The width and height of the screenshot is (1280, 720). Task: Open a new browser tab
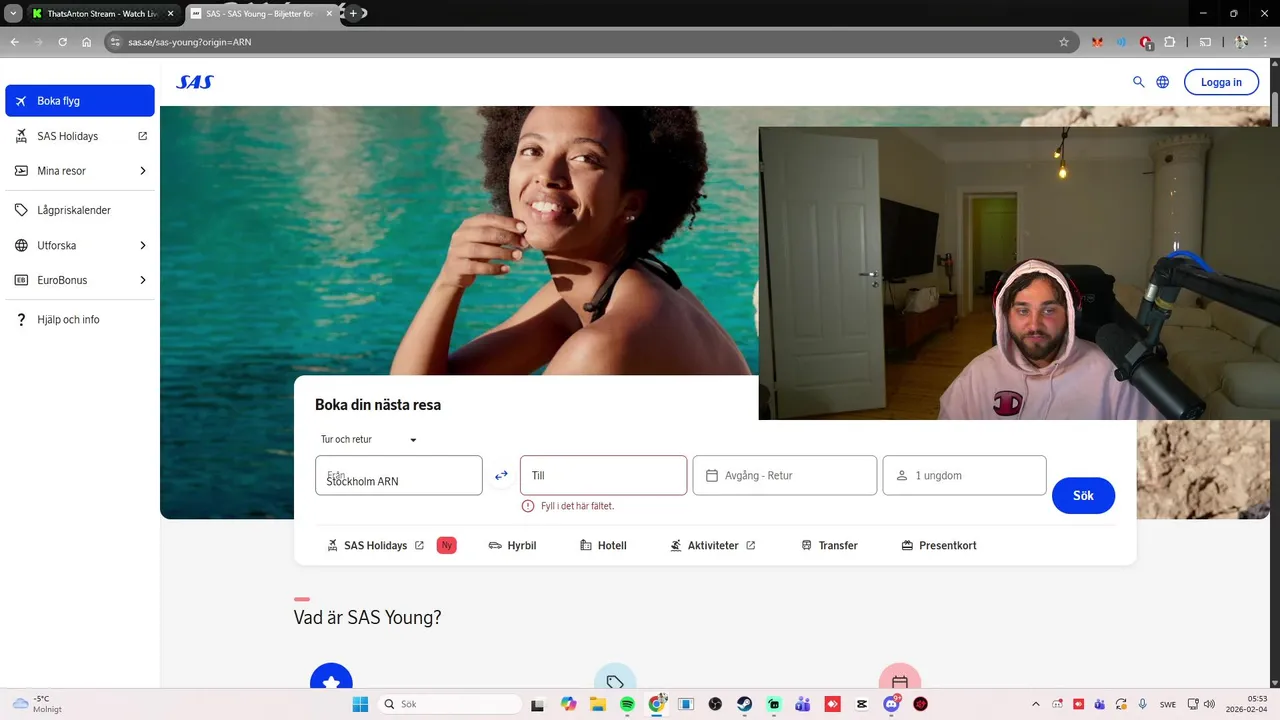(353, 13)
